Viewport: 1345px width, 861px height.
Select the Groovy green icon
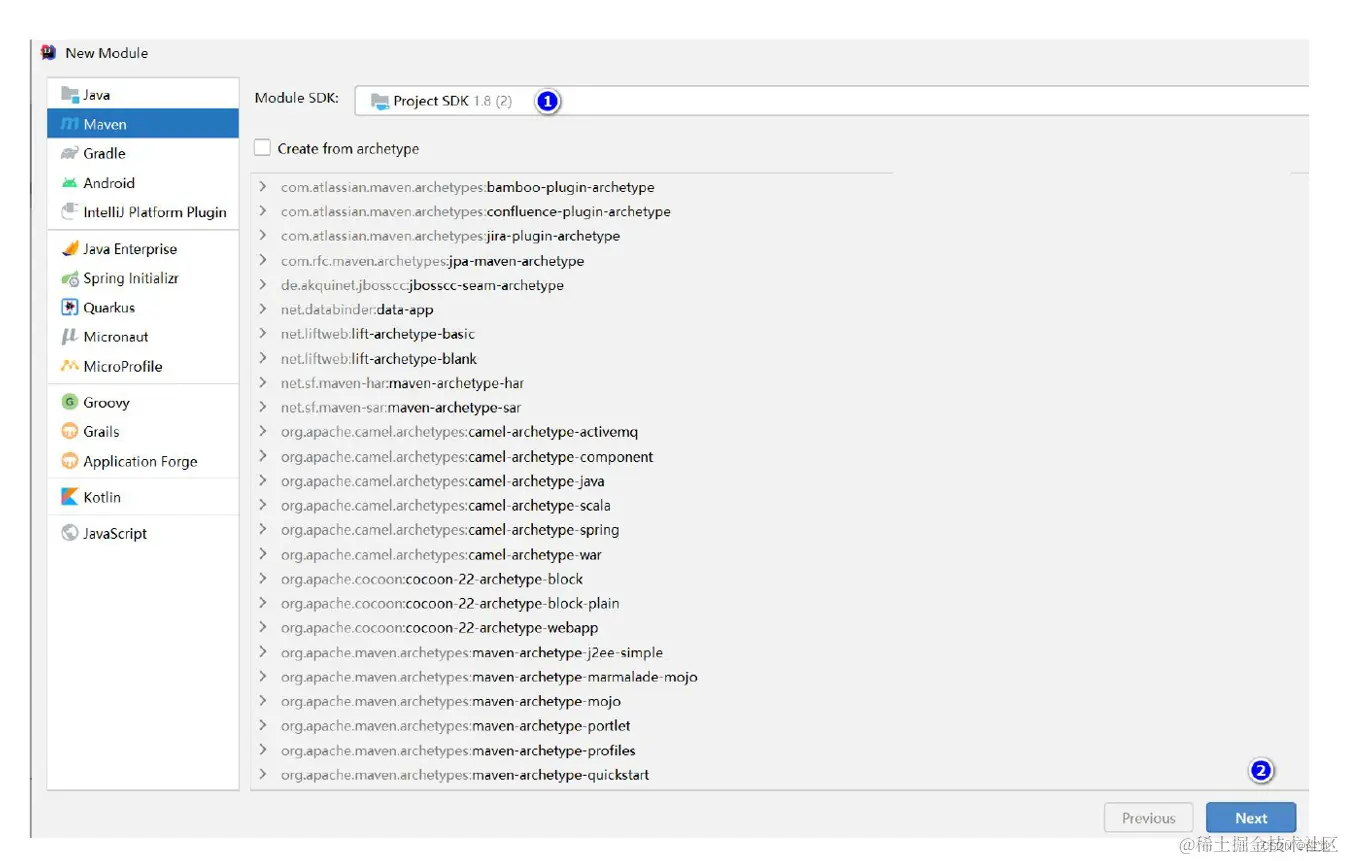click(x=70, y=402)
